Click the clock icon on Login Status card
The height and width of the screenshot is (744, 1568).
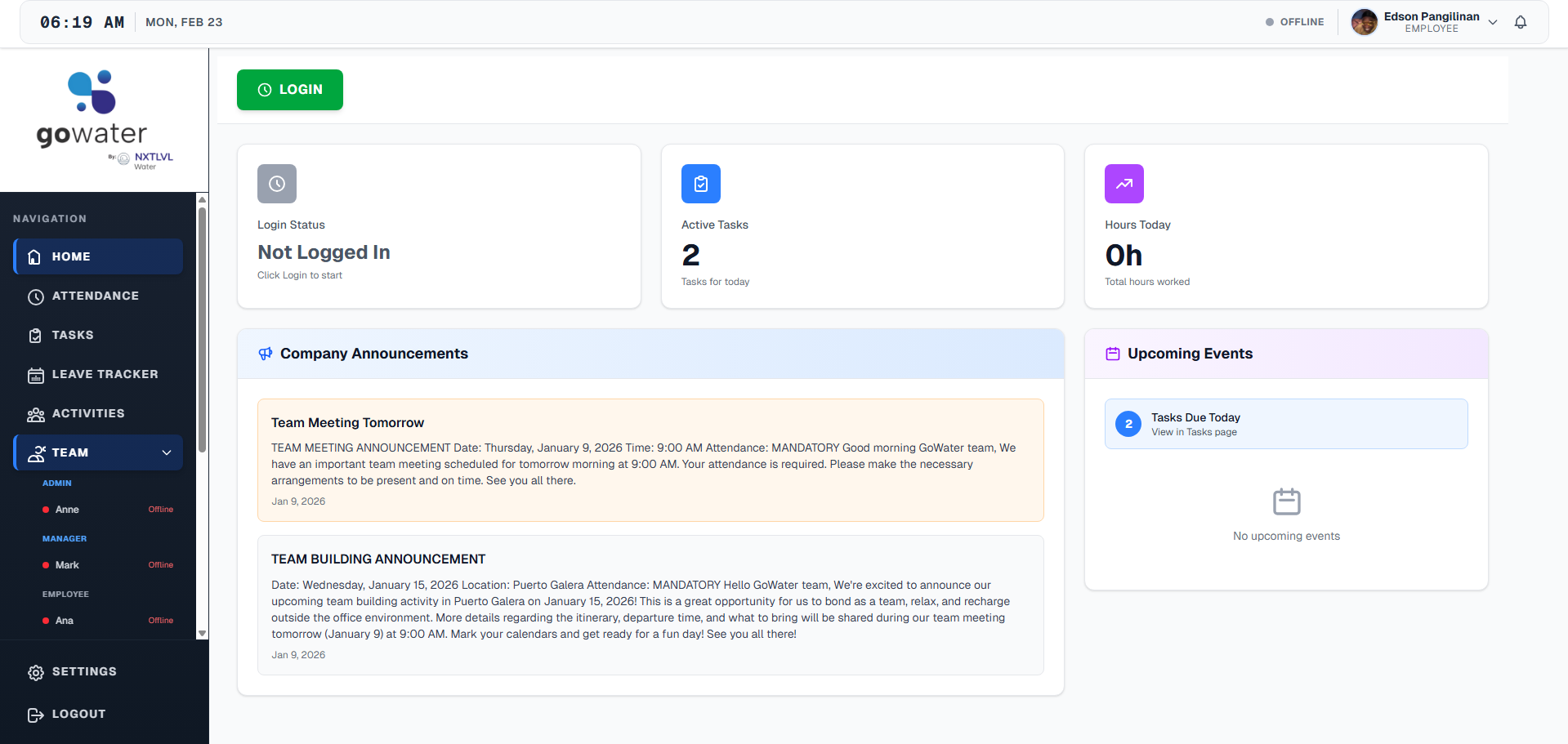pyautogui.click(x=277, y=184)
